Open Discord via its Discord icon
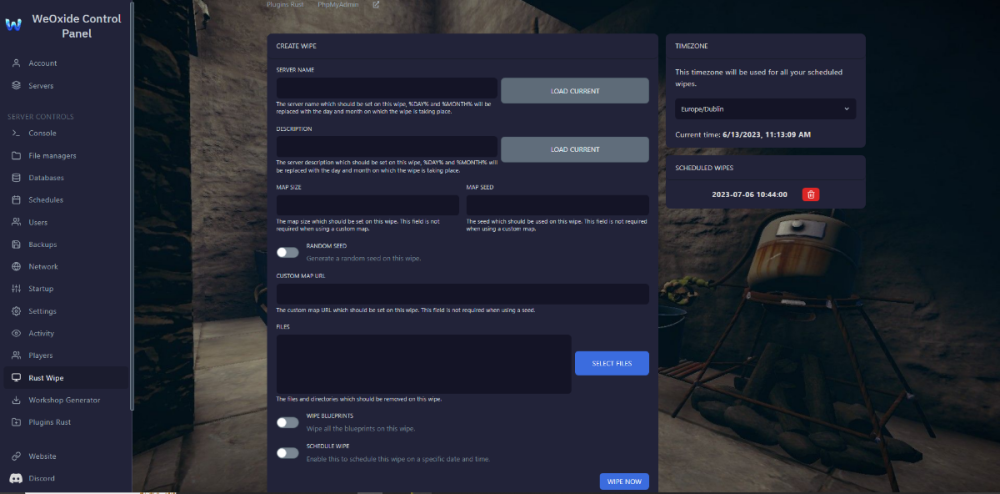The height and width of the screenshot is (494, 1000). [x=16, y=478]
